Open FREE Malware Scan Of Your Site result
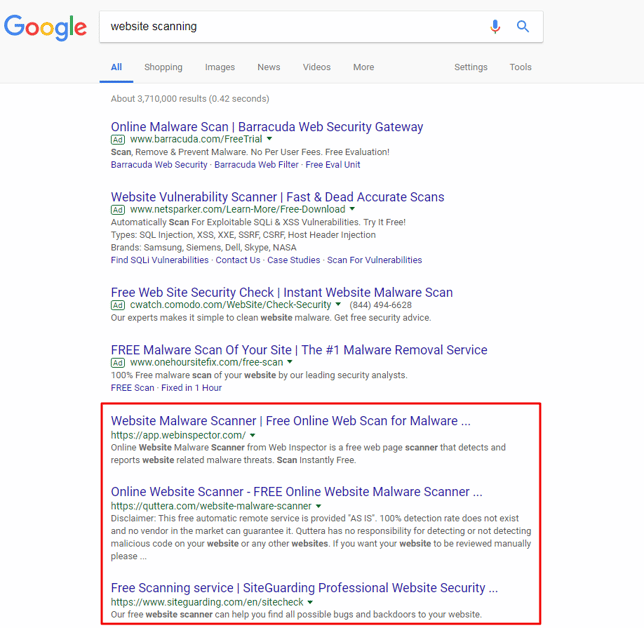The width and height of the screenshot is (644, 628). pyautogui.click(x=299, y=350)
